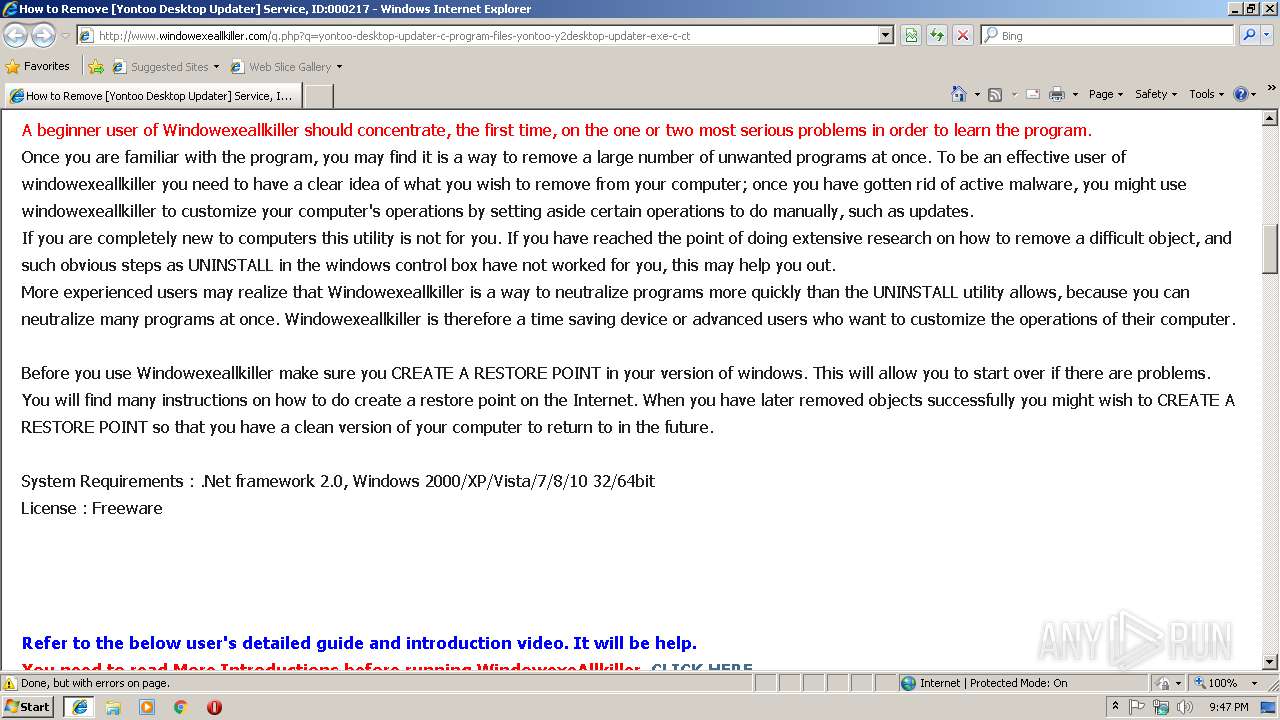
Task: Click the 'System Requirements' line
Action: coord(338,481)
